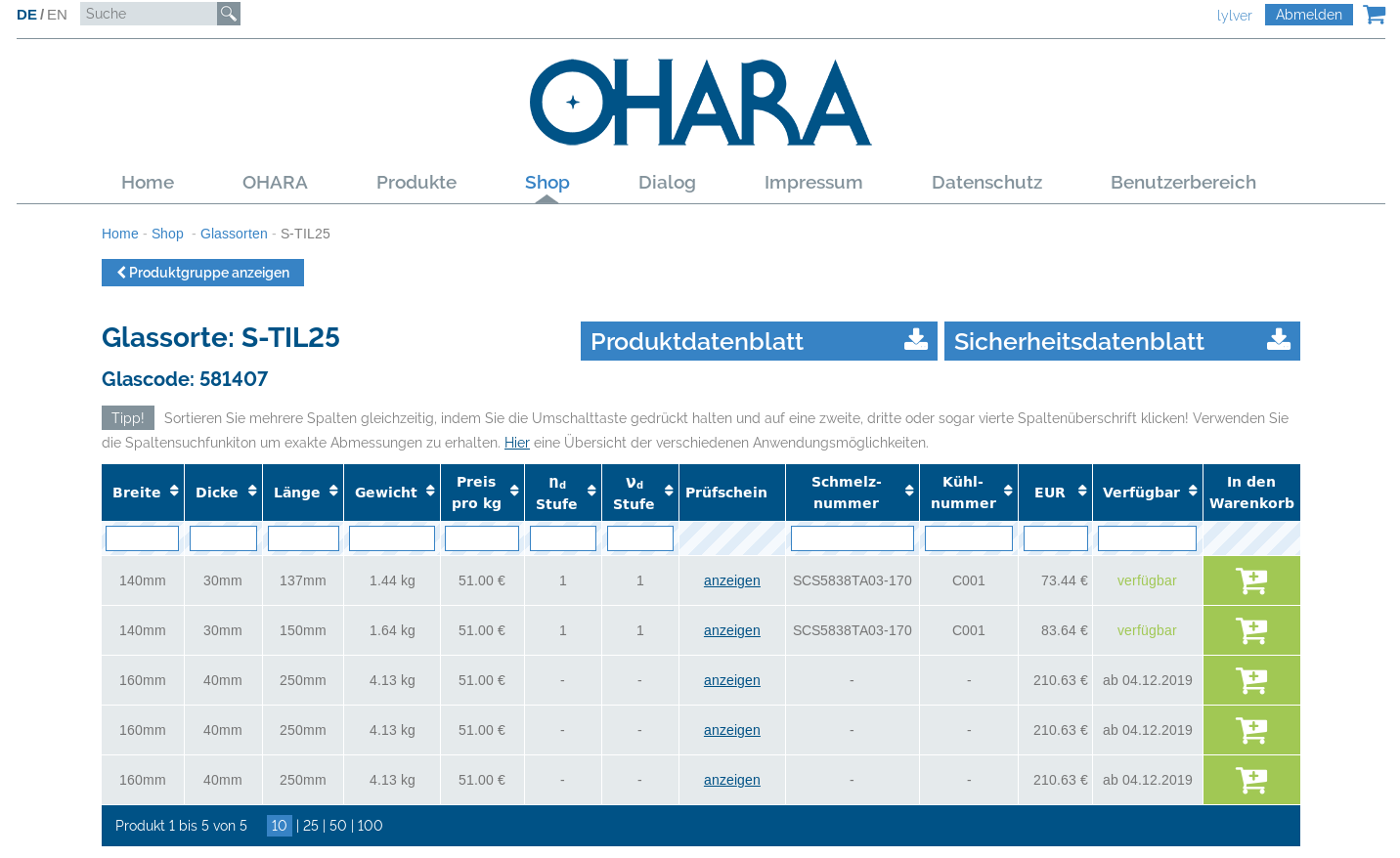Select the Shop navigation tab
The height and width of the screenshot is (858, 1400).
[547, 183]
